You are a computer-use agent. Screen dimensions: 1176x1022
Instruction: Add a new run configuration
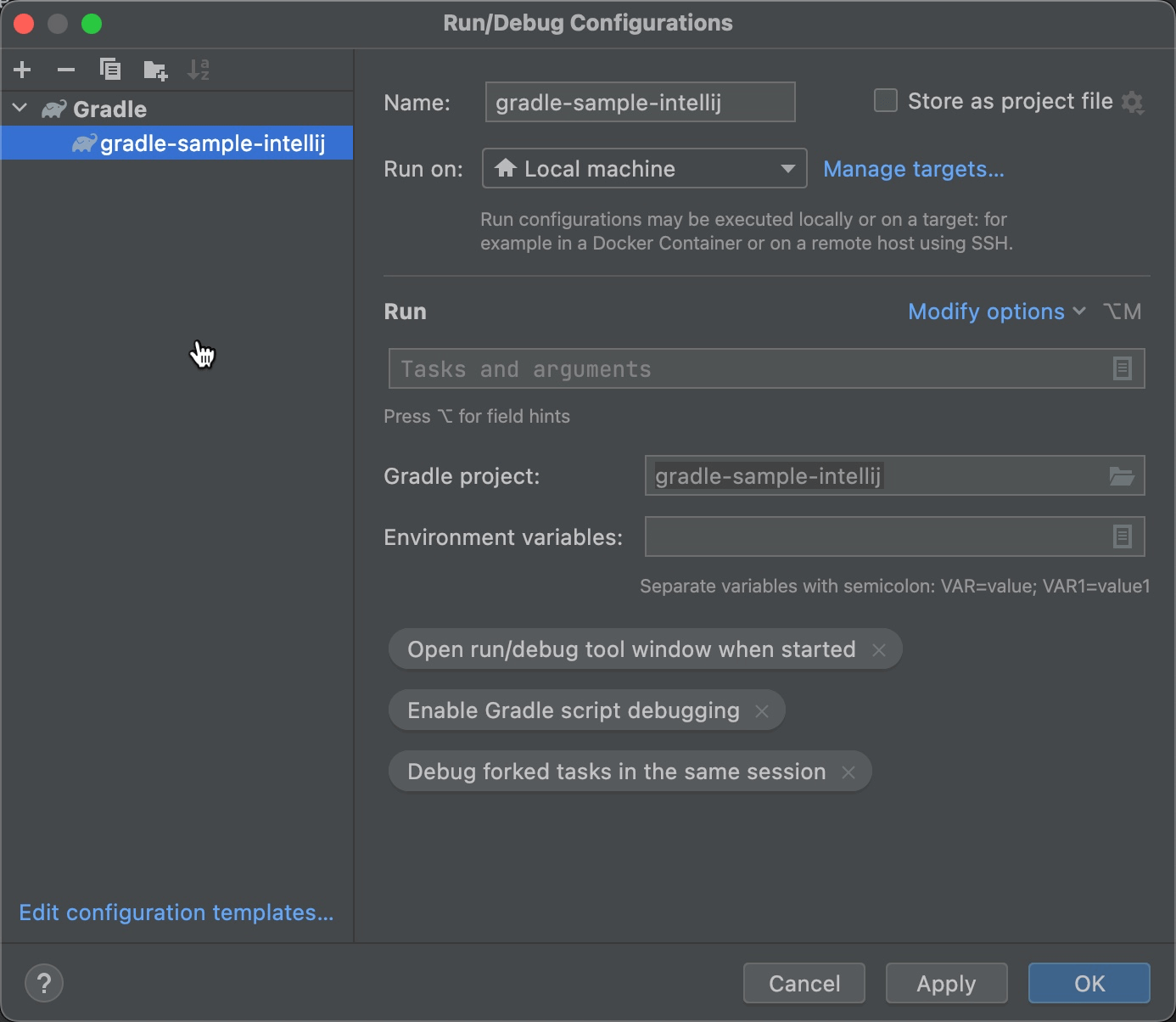pos(22,70)
